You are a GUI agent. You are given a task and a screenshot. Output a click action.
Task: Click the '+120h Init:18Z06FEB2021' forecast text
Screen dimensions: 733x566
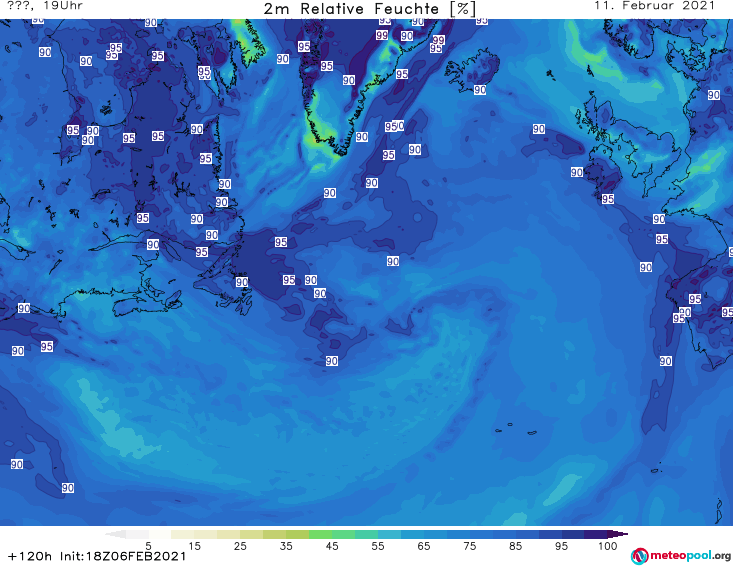click(x=97, y=556)
